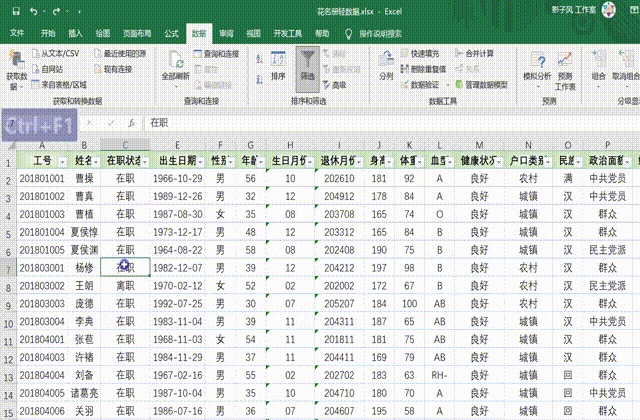Open the 获取数据 (Get Data) menu
Screen dimensions: 640x420
click(x=16, y=70)
